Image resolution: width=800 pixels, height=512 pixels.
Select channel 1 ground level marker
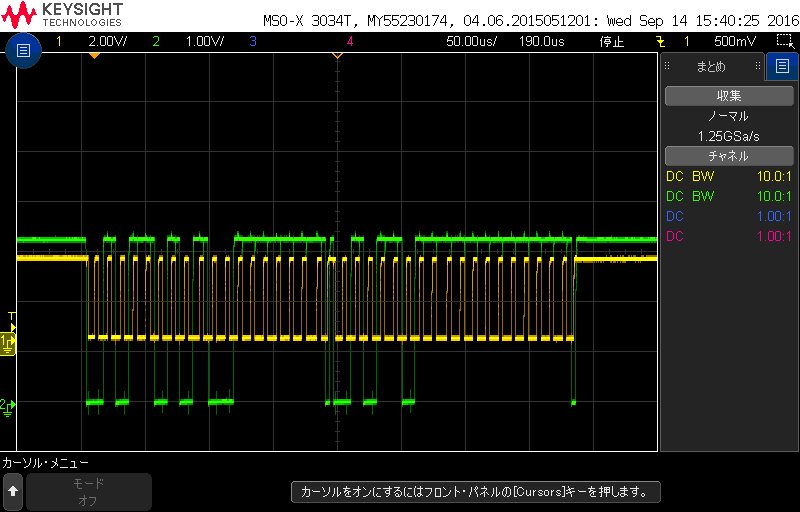pyautogui.click(x=8, y=344)
